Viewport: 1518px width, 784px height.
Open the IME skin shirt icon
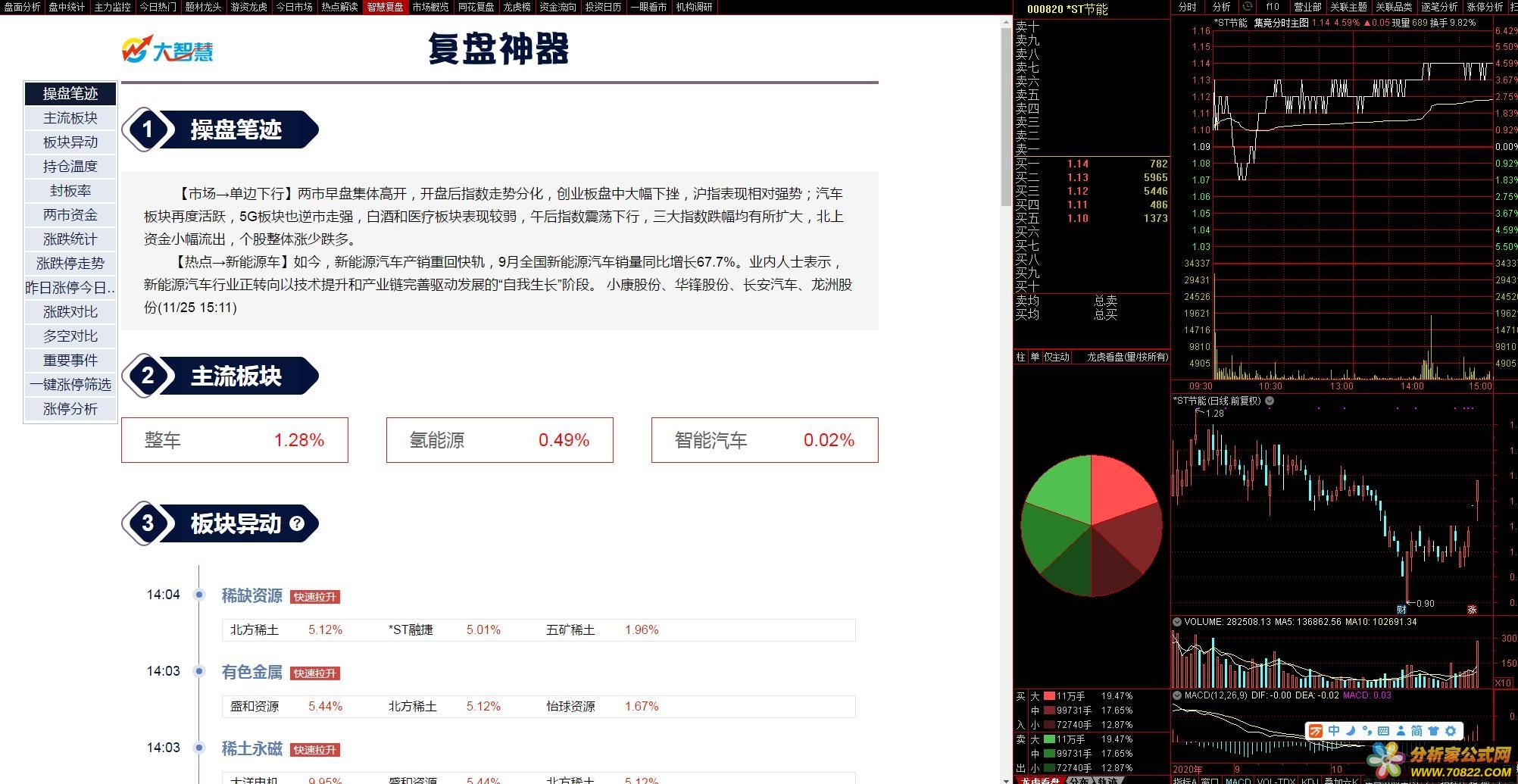(1433, 731)
